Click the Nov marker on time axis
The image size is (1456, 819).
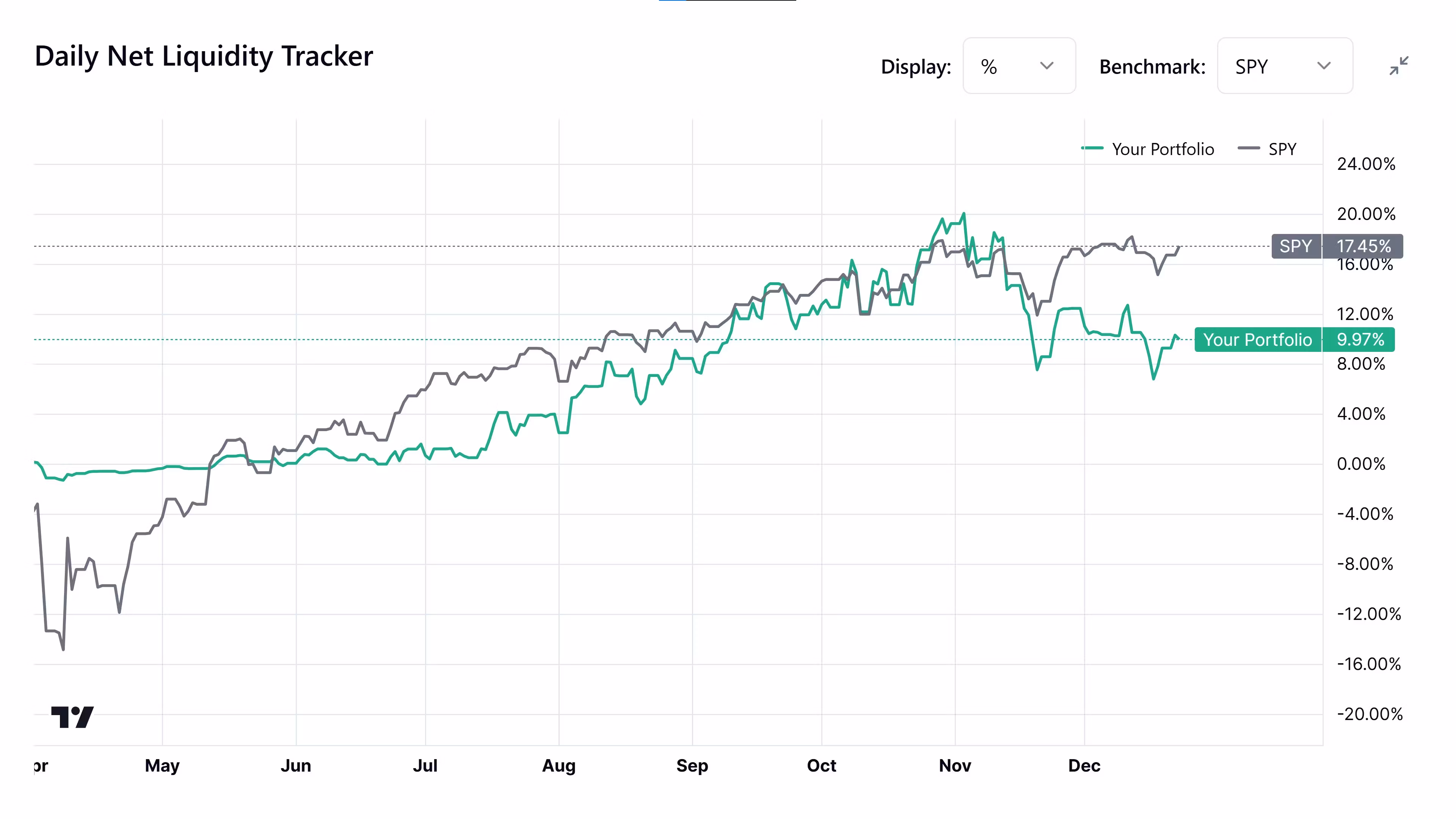pyautogui.click(x=955, y=766)
